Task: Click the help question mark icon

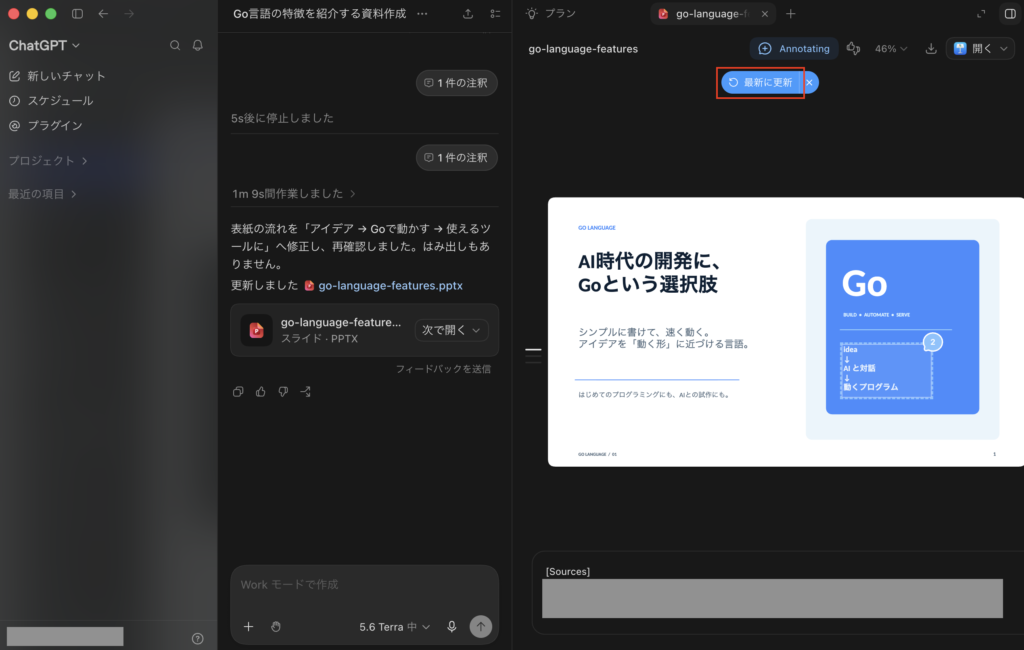Action: point(197,638)
